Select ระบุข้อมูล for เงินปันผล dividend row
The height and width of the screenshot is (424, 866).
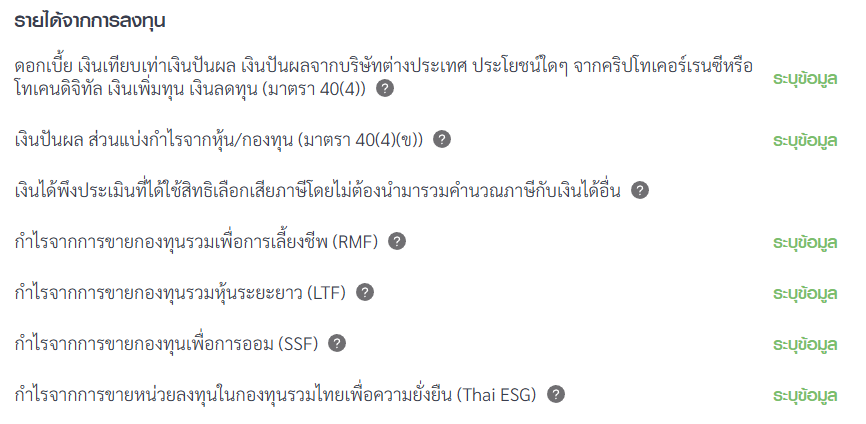point(805,141)
